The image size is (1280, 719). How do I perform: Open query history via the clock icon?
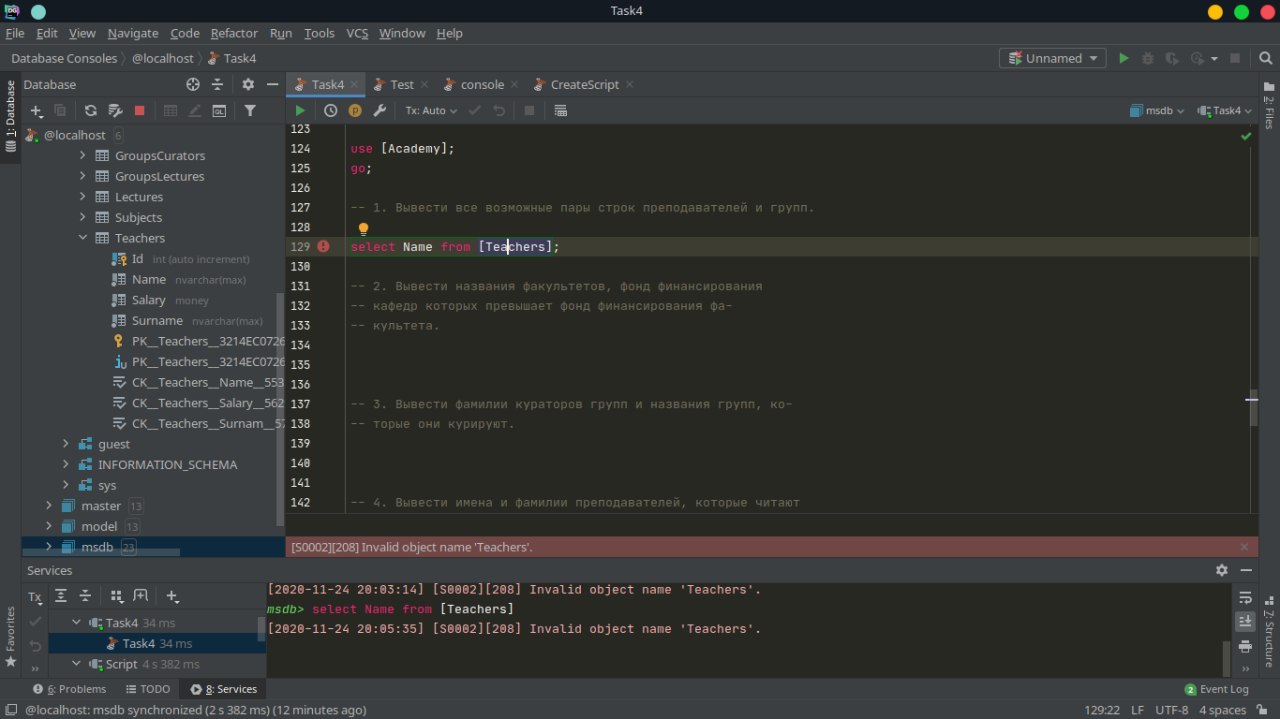tap(330, 111)
